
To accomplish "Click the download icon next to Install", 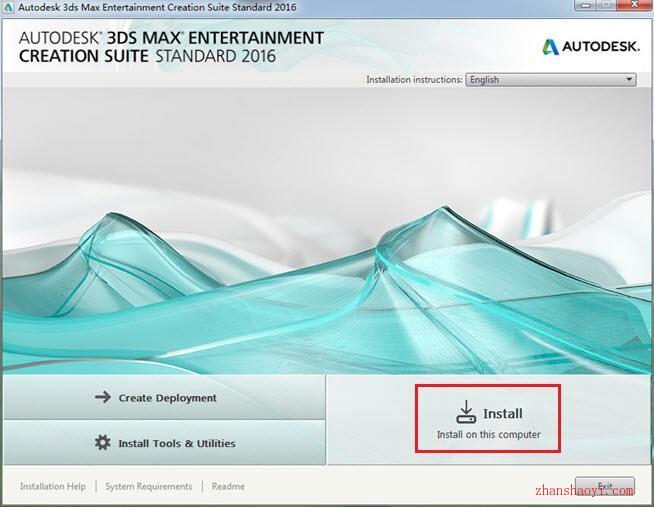I will pos(466,412).
